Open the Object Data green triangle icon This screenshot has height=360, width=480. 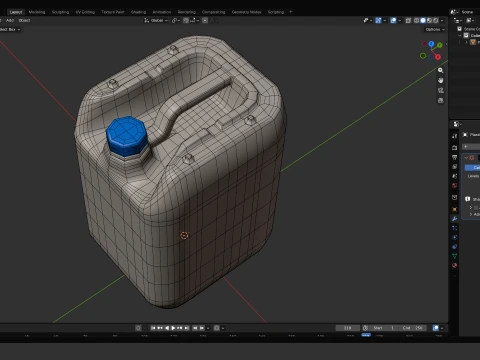455,256
